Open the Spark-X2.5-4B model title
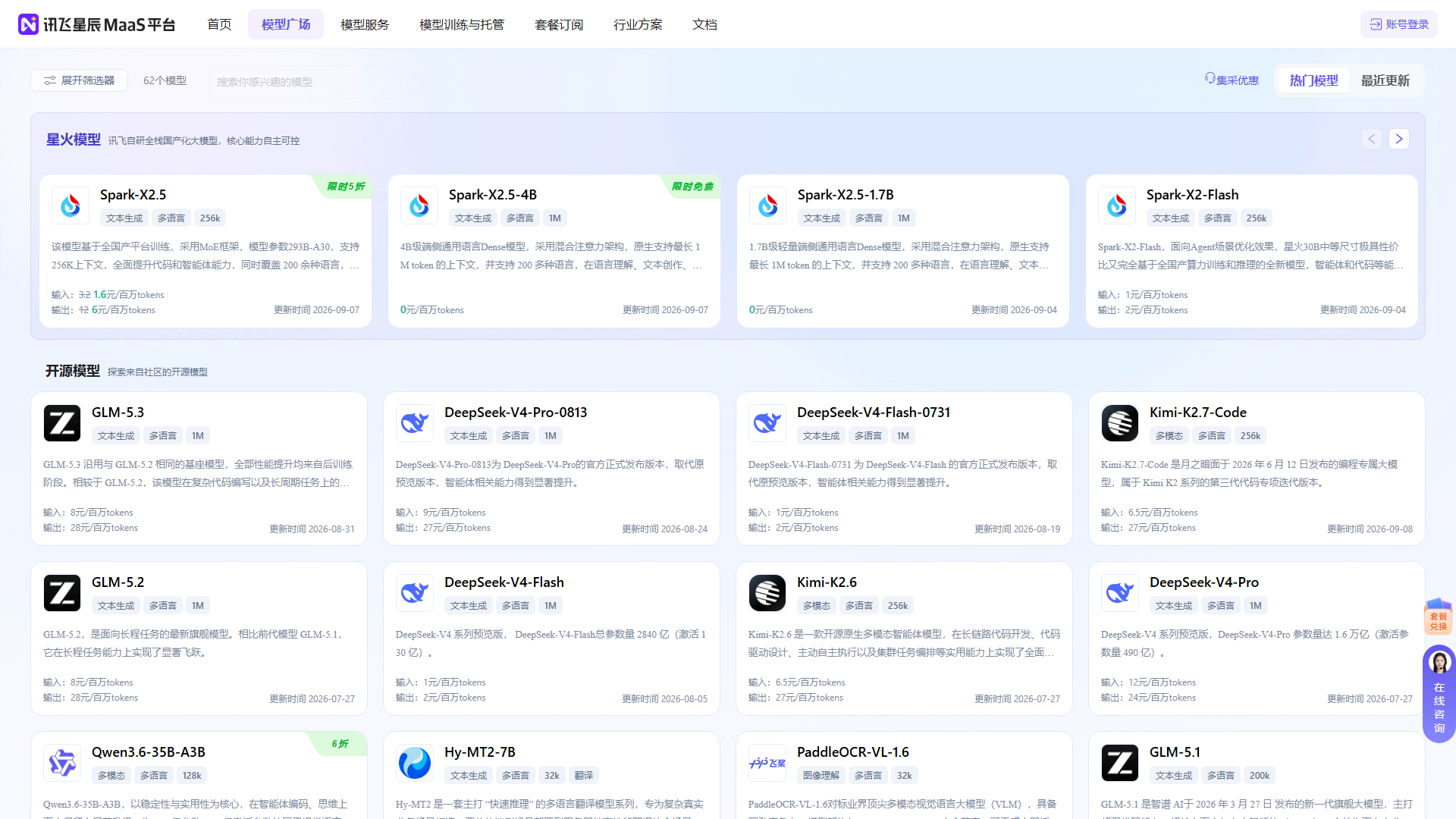 493,195
